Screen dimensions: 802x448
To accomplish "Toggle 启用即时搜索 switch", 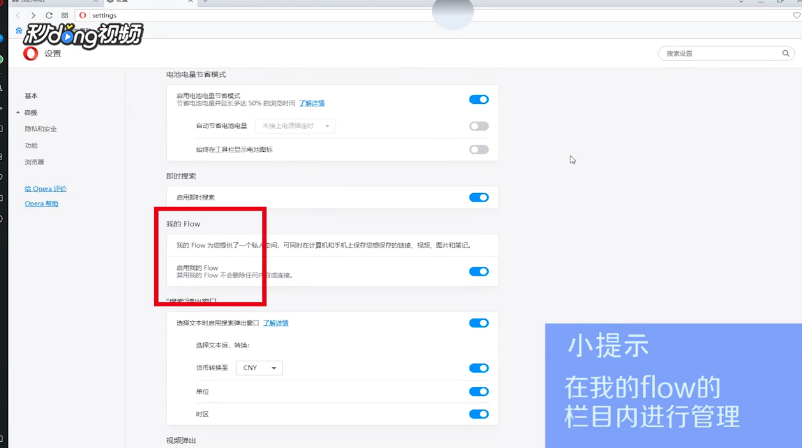I will click(479, 197).
